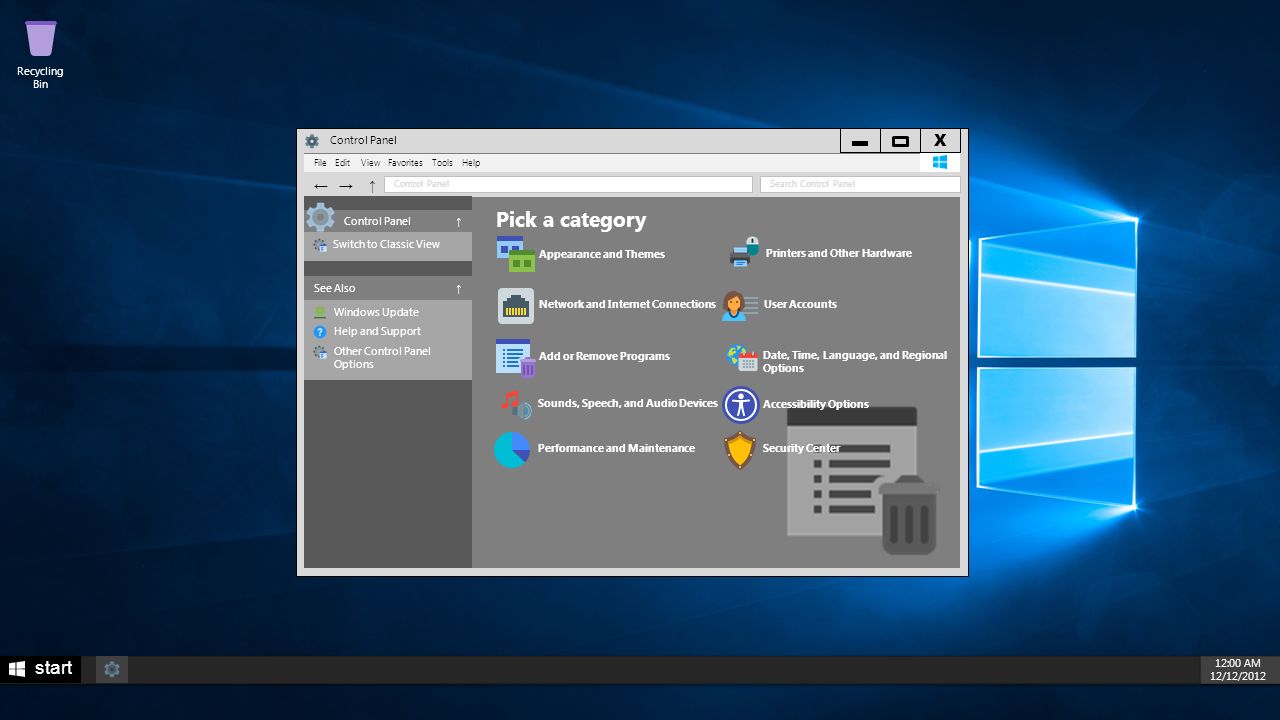1280x720 pixels.
Task: Open the Windows Update link
Action: 376,312
